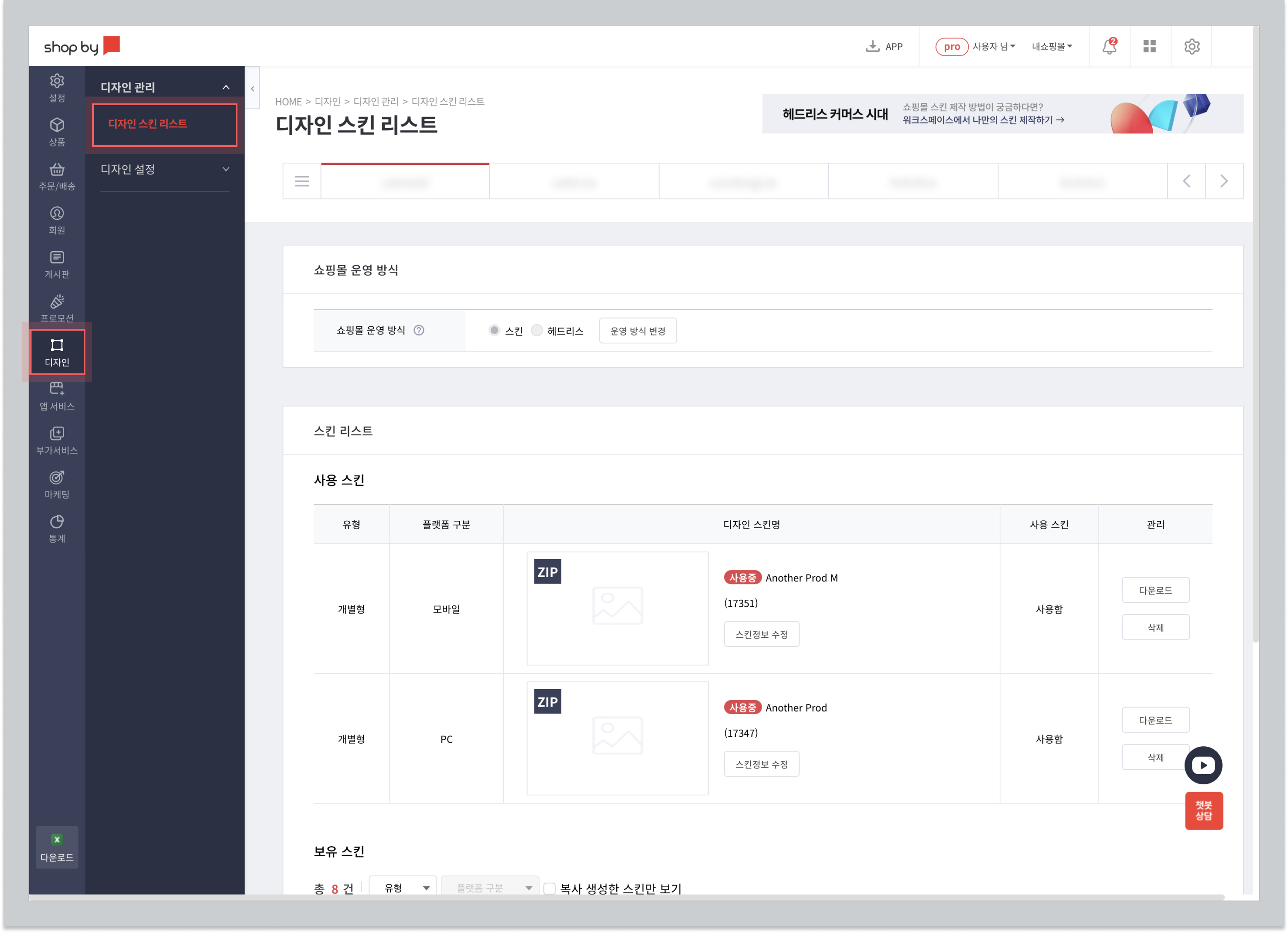Collapse the side menu panel arrow
This screenshot has height=933, width=1288.
click(x=253, y=88)
